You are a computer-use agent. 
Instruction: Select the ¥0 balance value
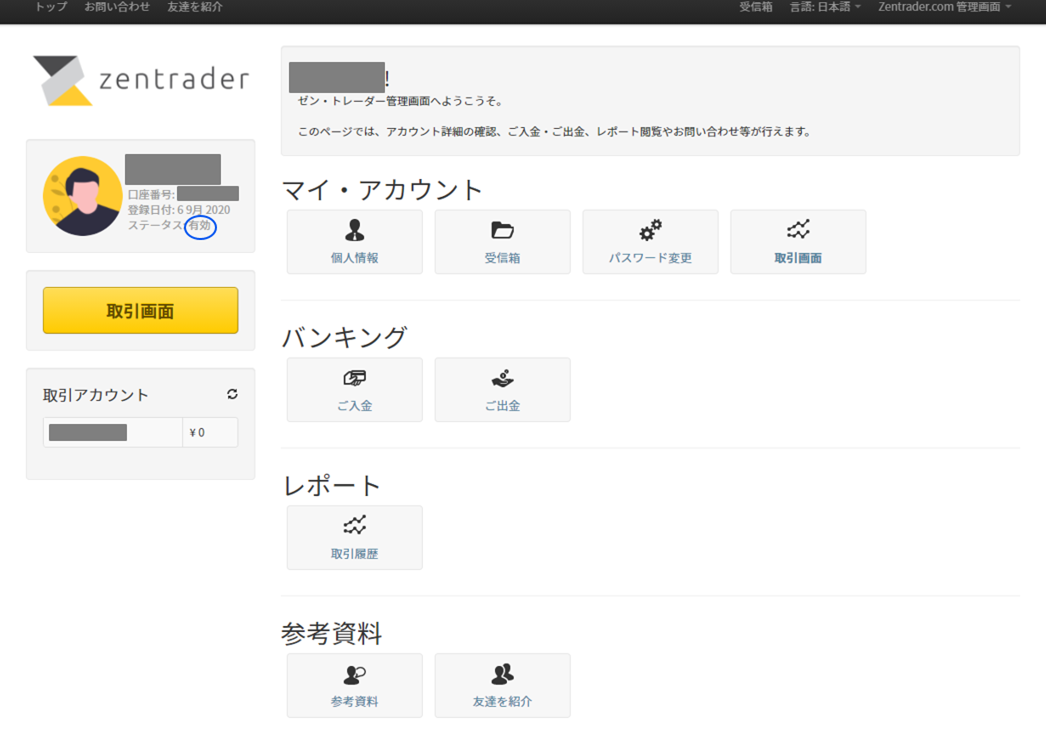197,433
